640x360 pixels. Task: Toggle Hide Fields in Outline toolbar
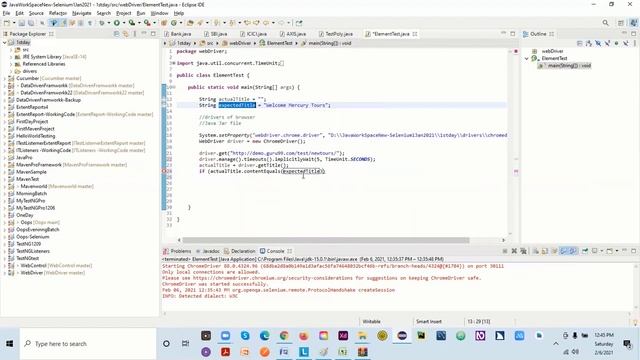[598, 43]
